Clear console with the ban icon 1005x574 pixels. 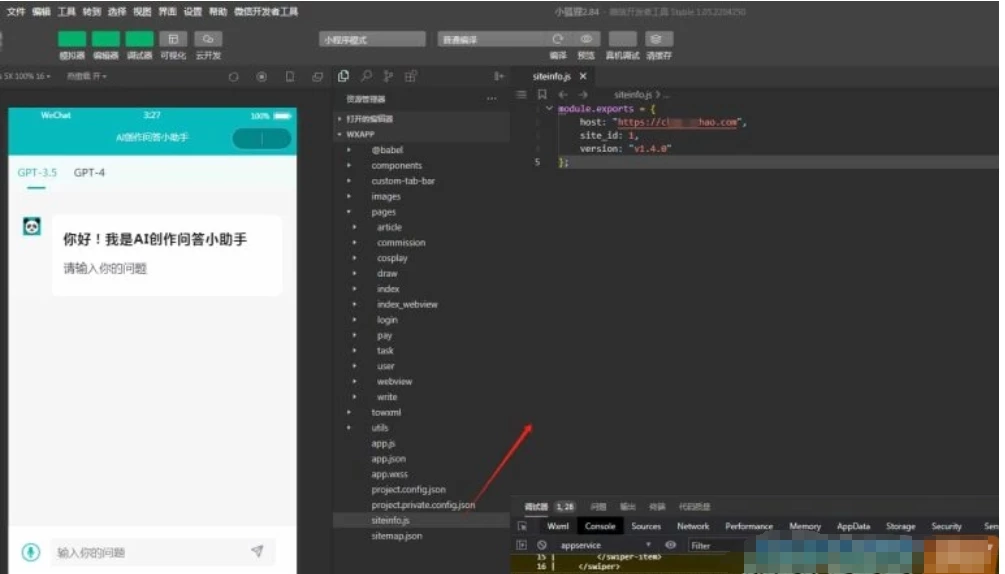542,545
